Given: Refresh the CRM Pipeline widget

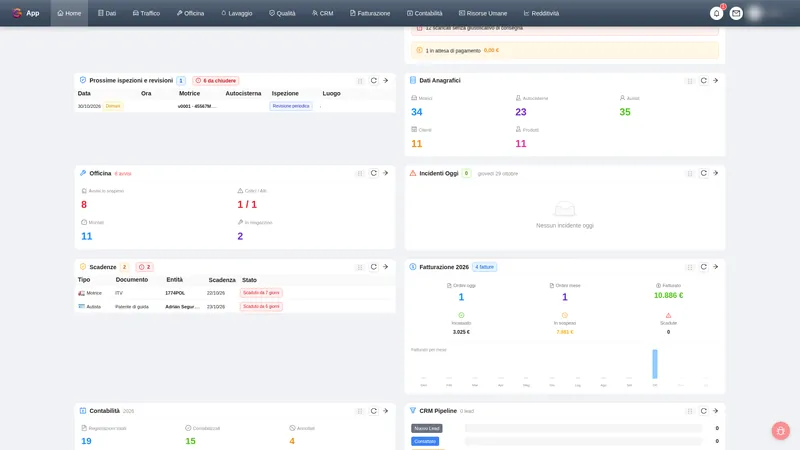Looking at the screenshot, I should 704,411.
